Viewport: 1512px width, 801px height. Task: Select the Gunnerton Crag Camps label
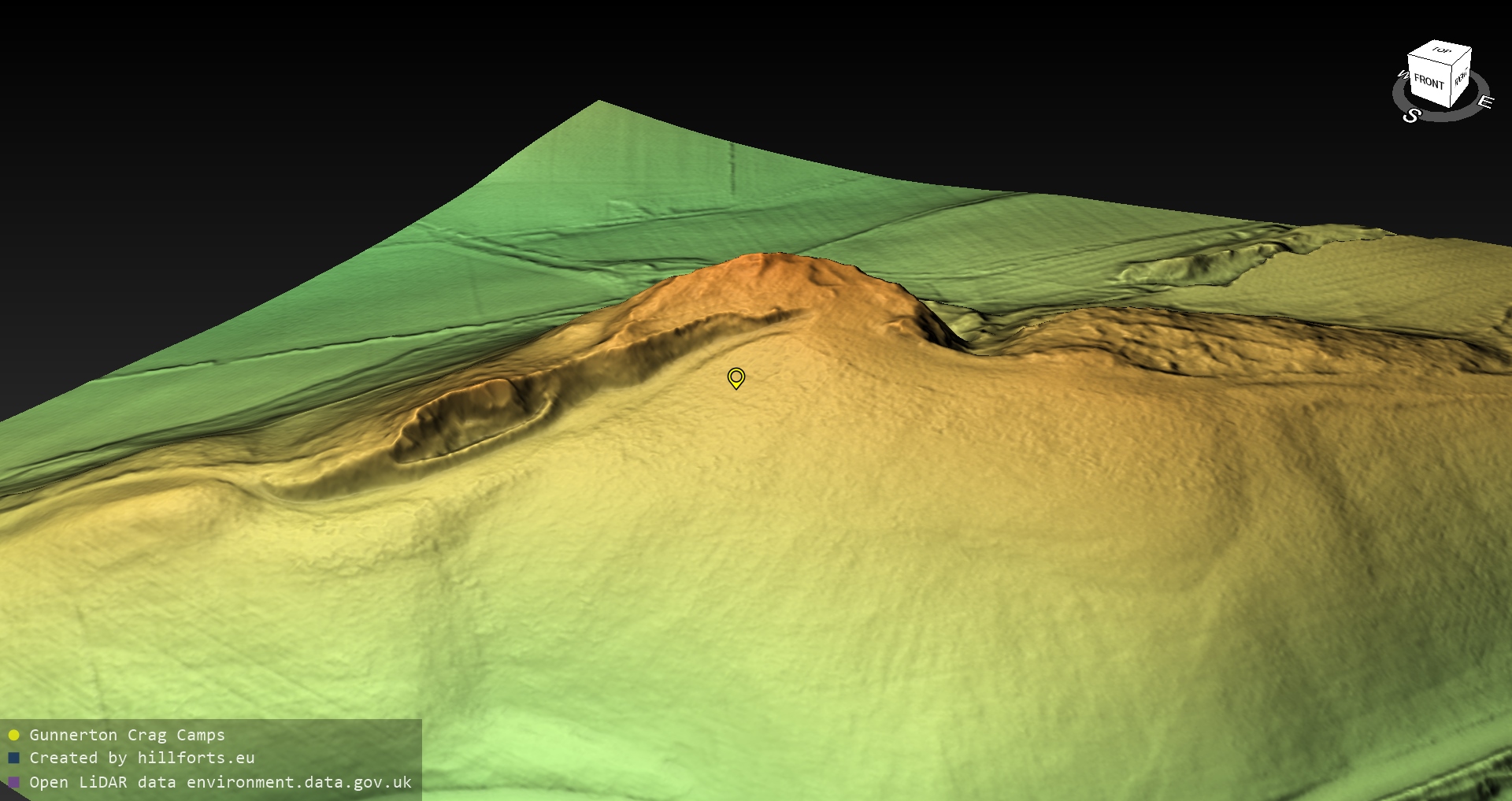point(127,735)
